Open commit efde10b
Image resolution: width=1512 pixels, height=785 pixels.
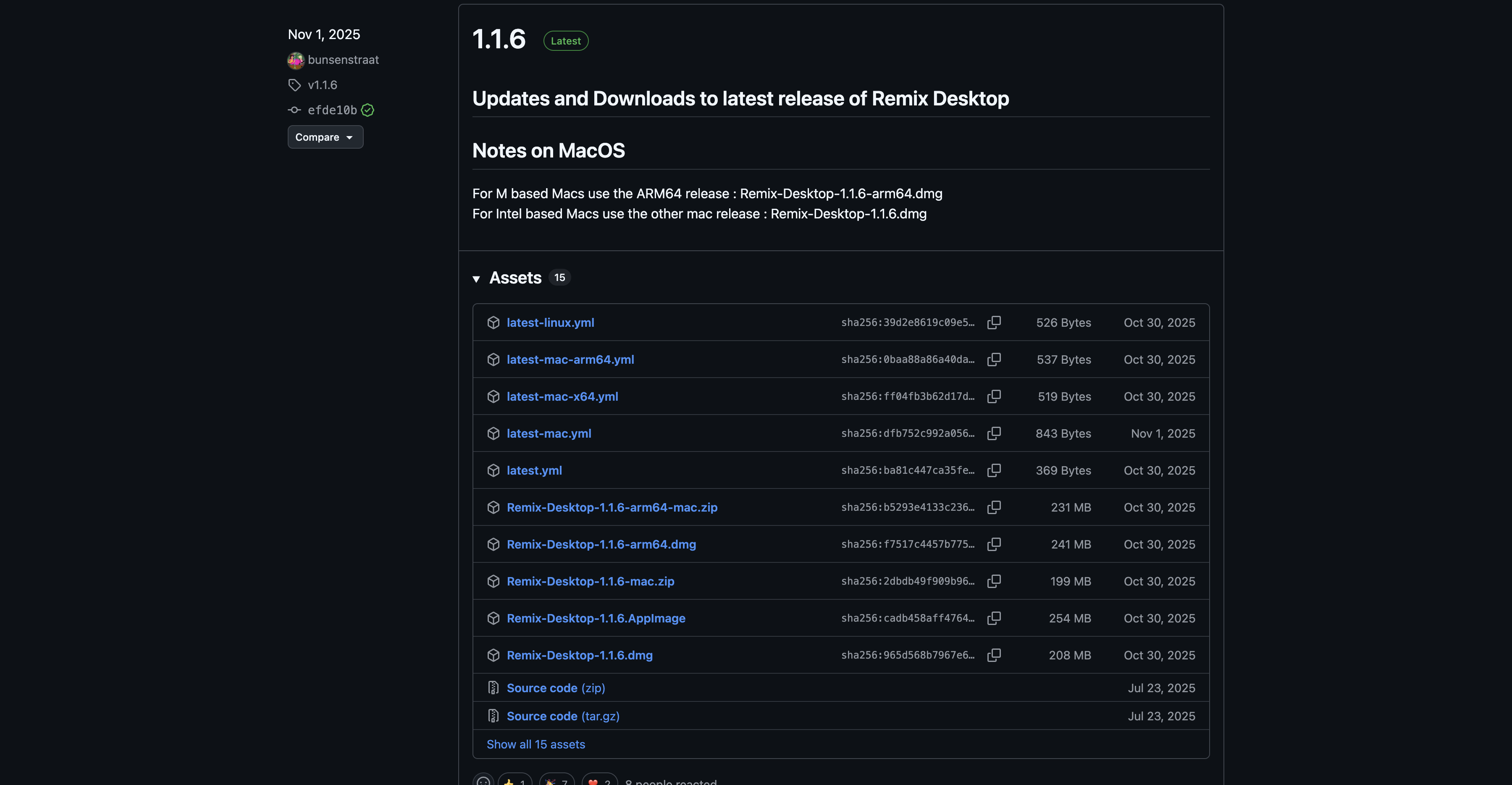tap(332, 110)
